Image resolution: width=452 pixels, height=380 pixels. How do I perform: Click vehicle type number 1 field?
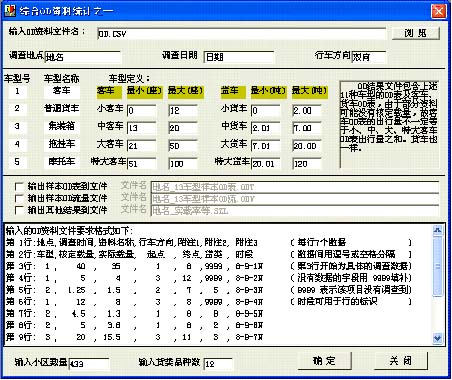pos(17,91)
